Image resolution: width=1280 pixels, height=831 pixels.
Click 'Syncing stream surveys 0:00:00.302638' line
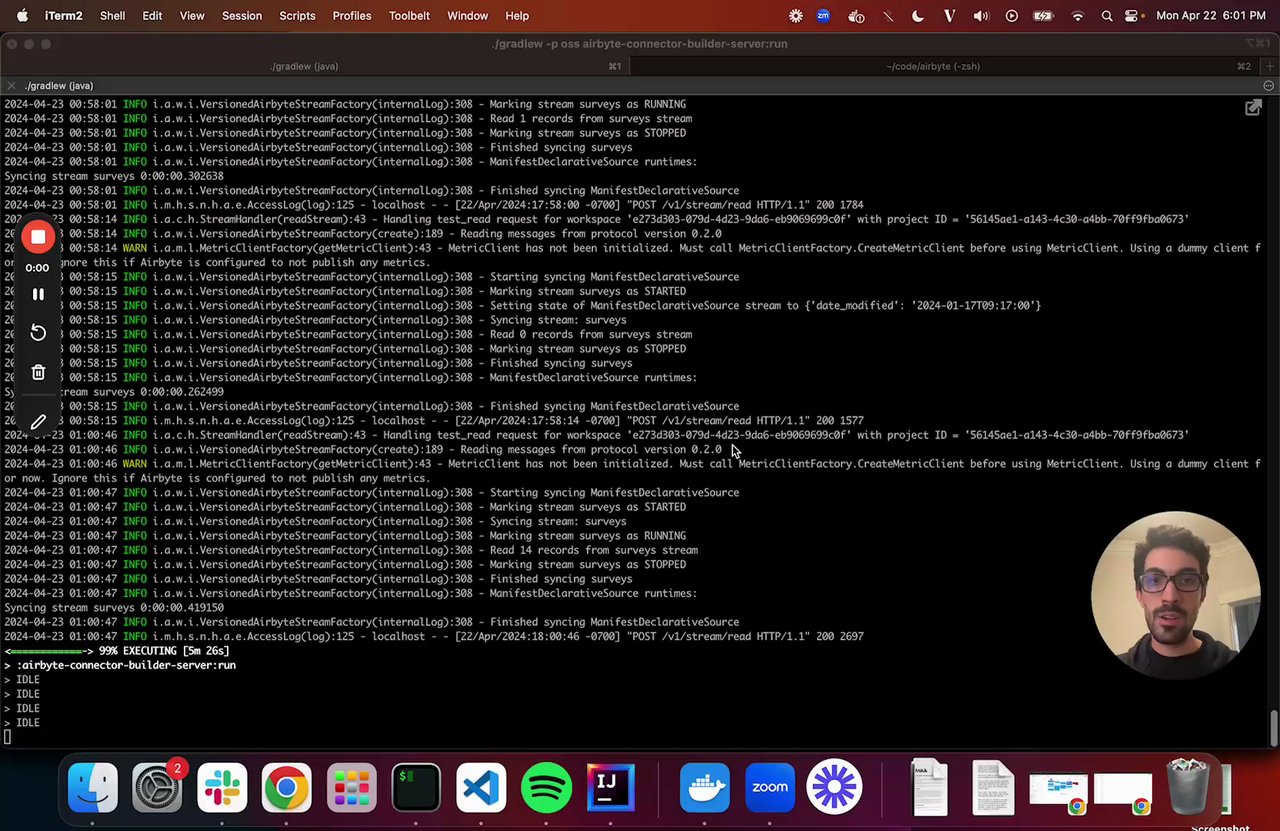click(x=114, y=176)
